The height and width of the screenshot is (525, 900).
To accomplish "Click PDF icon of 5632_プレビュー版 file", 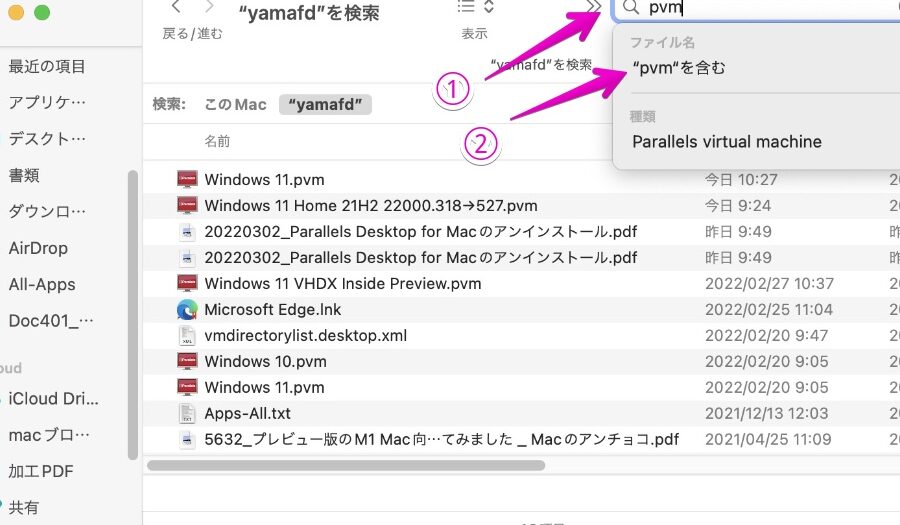I will (187, 440).
